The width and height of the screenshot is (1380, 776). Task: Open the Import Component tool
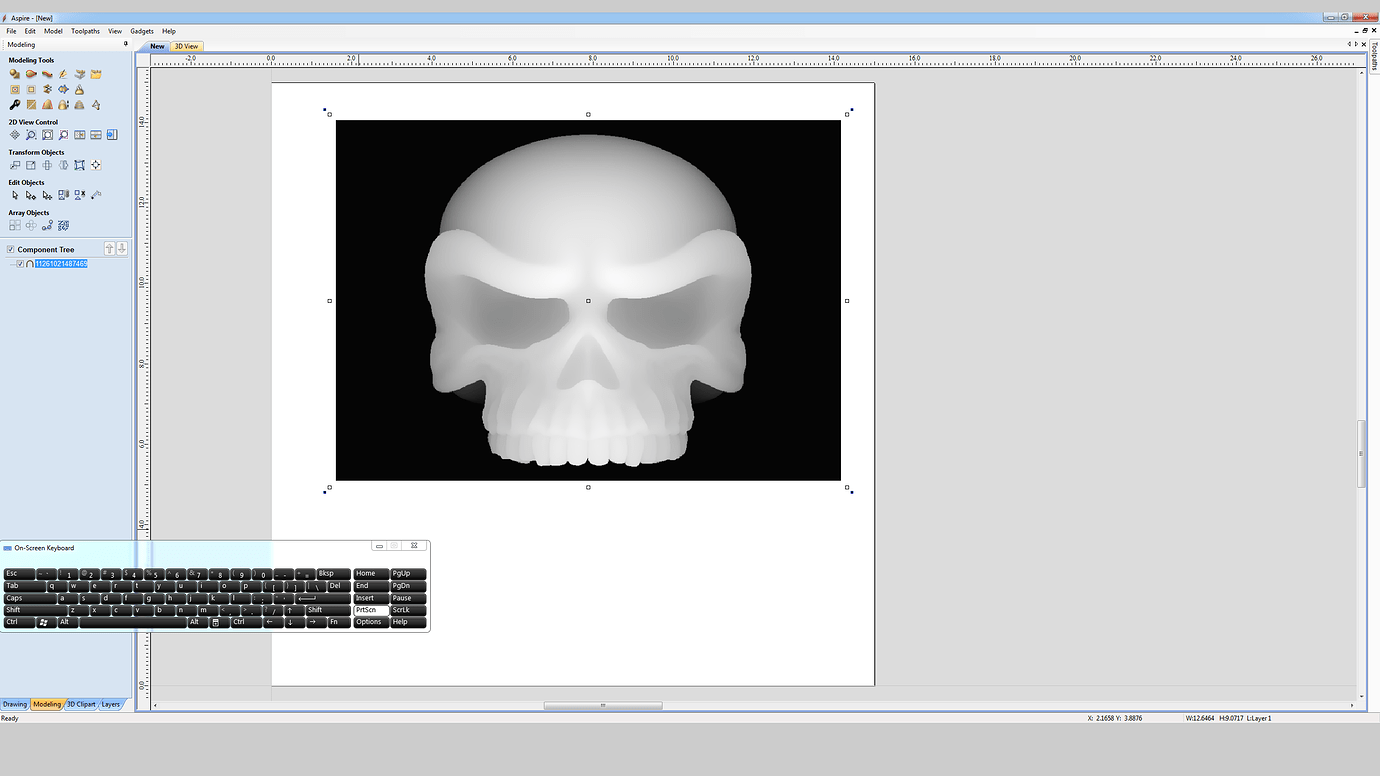click(x=95, y=74)
